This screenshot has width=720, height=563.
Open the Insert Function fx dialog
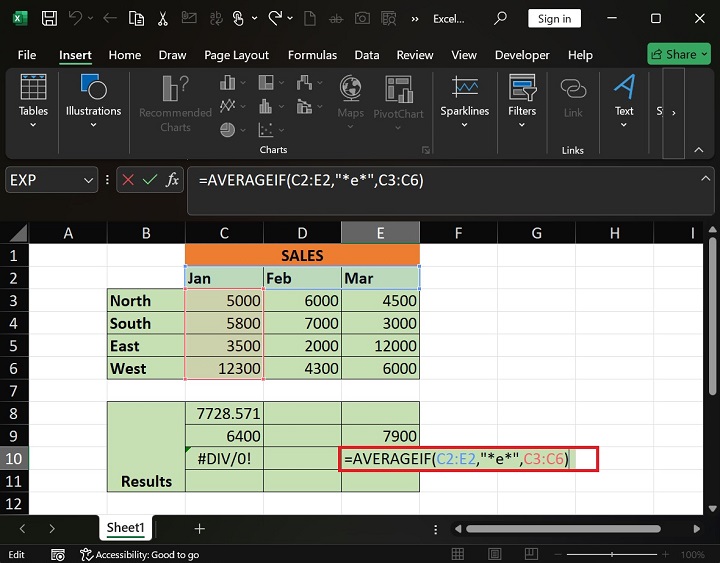point(172,180)
